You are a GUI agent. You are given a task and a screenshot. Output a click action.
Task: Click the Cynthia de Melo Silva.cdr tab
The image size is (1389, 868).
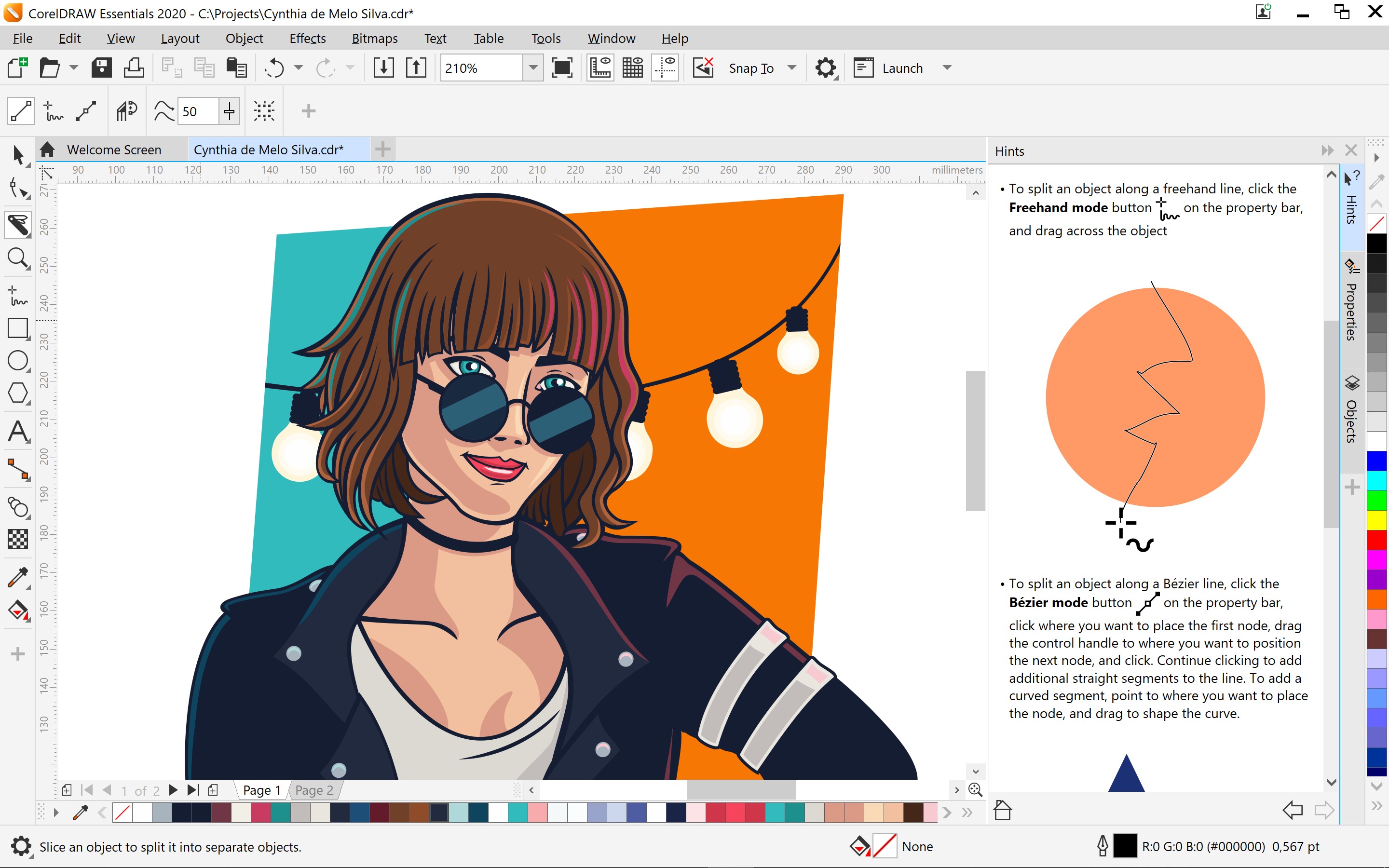[x=270, y=149]
